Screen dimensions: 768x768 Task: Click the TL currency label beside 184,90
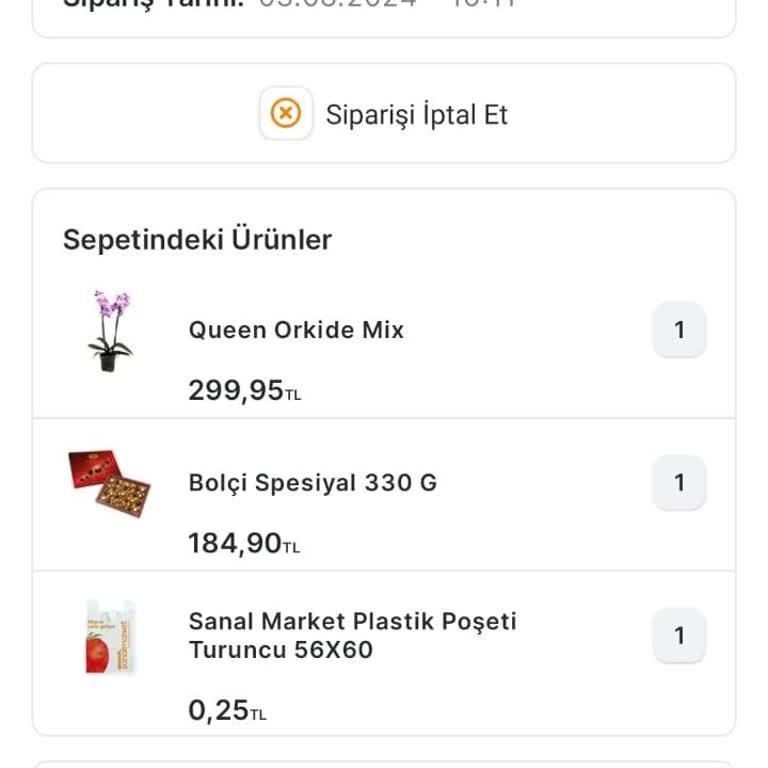click(x=291, y=548)
